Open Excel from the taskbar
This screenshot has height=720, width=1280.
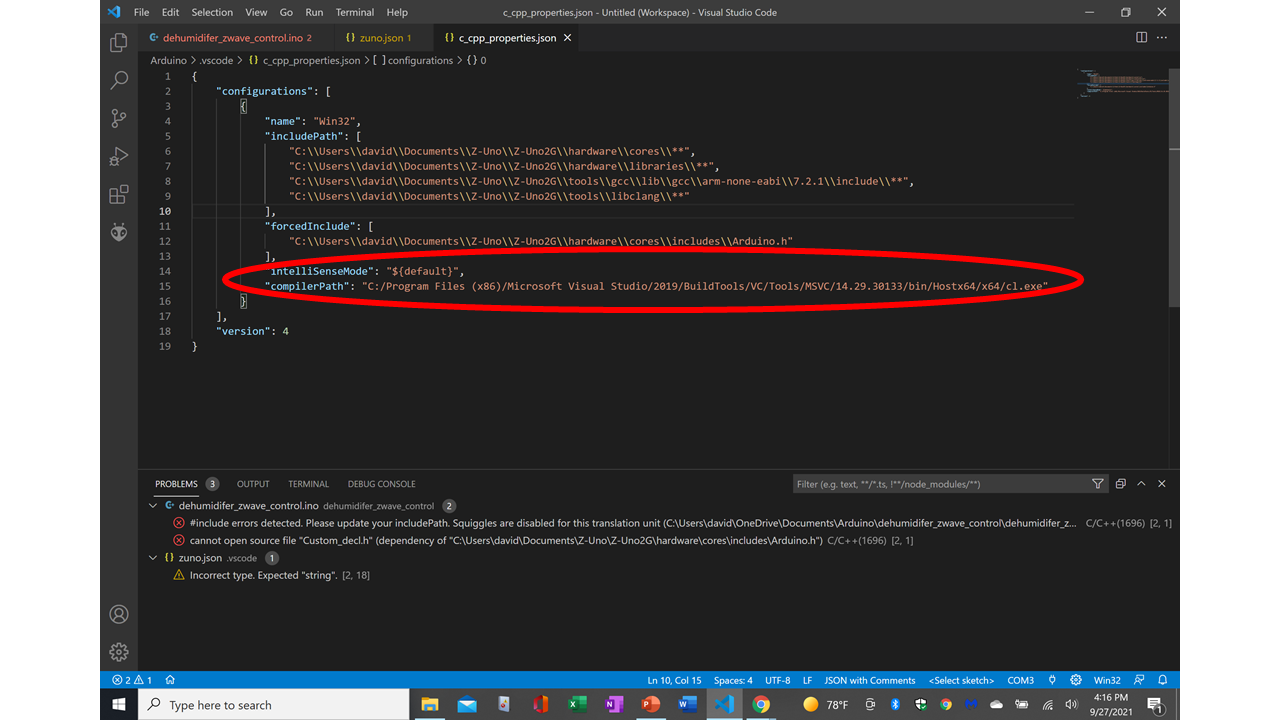[577, 705]
